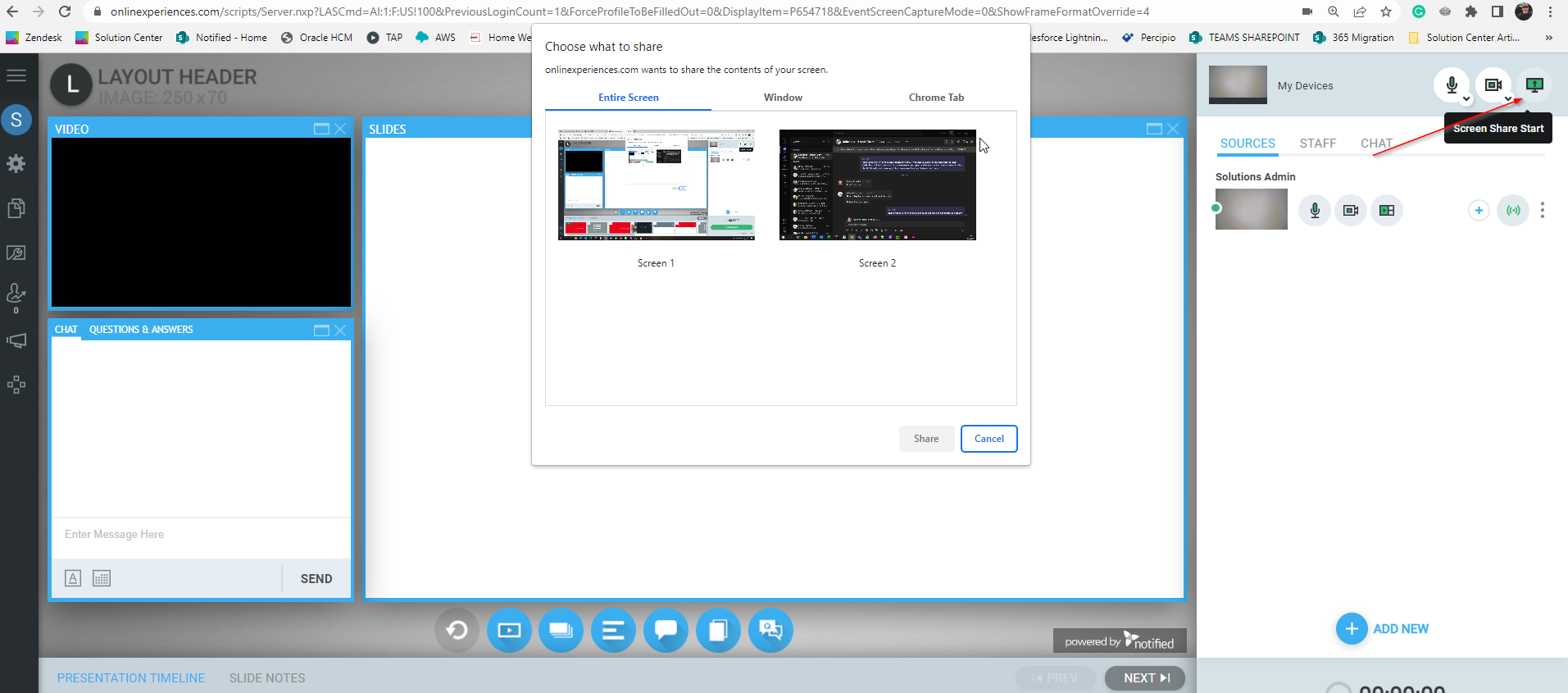Image resolution: width=1568 pixels, height=693 pixels.
Task: Toggle Solutions Admin camera button
Action: (x=1351, y=210)
